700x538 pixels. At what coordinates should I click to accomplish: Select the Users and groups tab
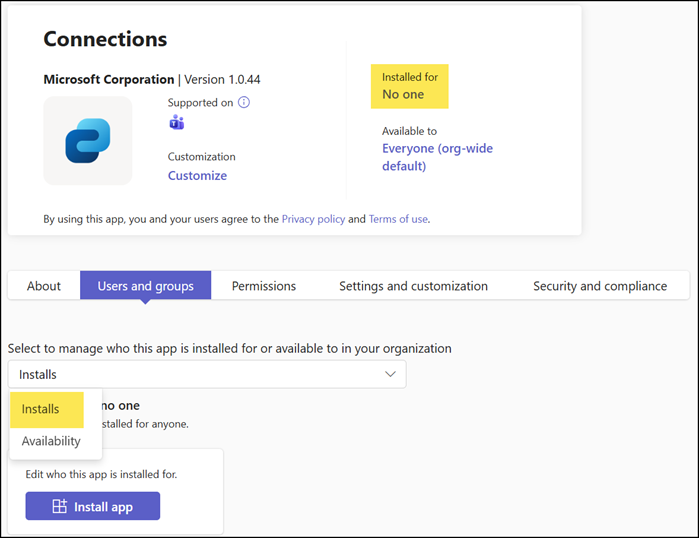(146, 286)
